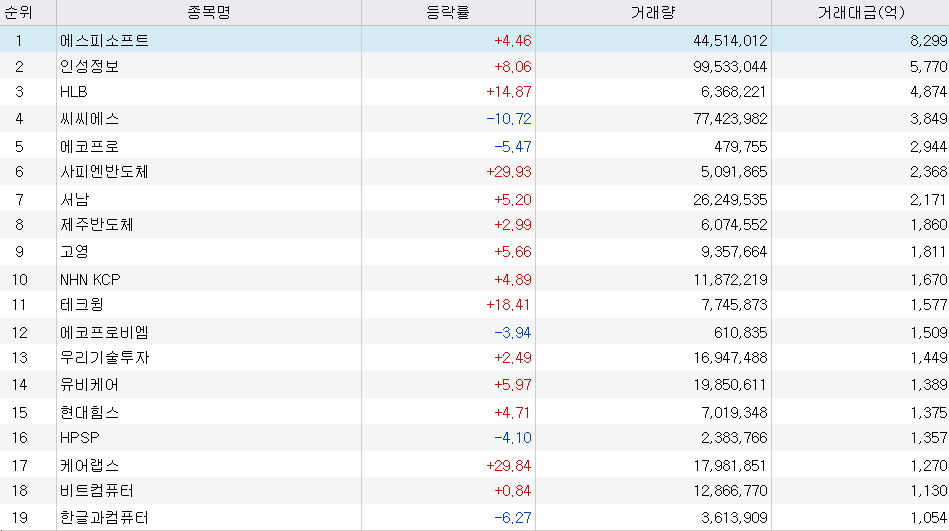
Task: Select the 사피엔반도체 stock name
Action: point(104,172)
